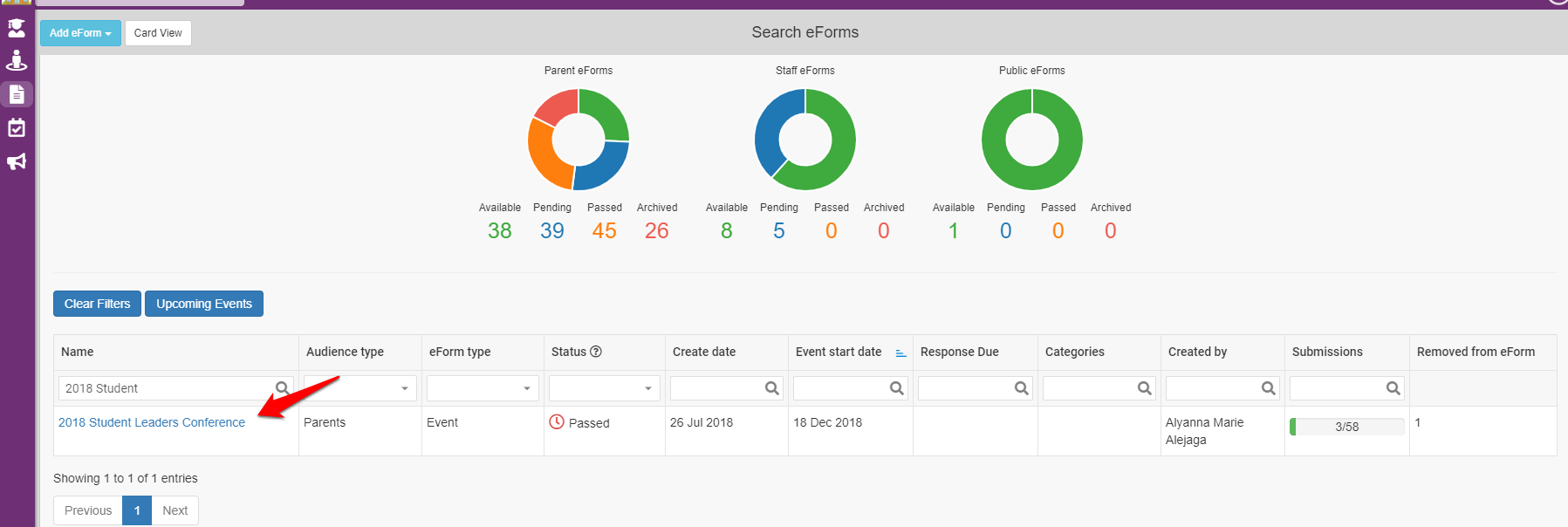Viewport: 1568px width, 527px height.
Task: Sort by eForm type column header
Action: tap(483, 352)
